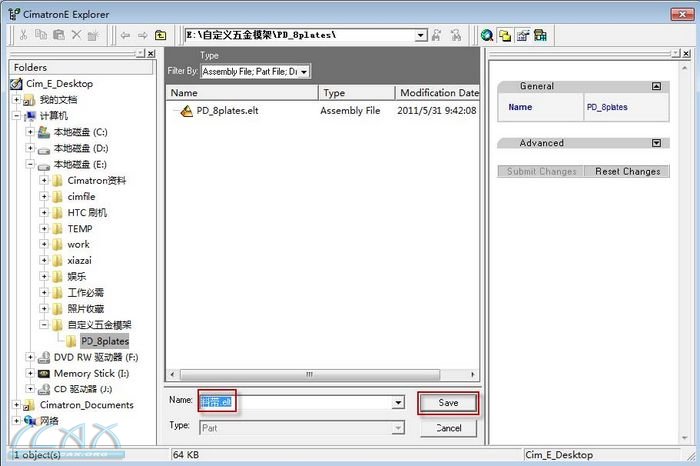Open the path address dropdown

point(421,35)
